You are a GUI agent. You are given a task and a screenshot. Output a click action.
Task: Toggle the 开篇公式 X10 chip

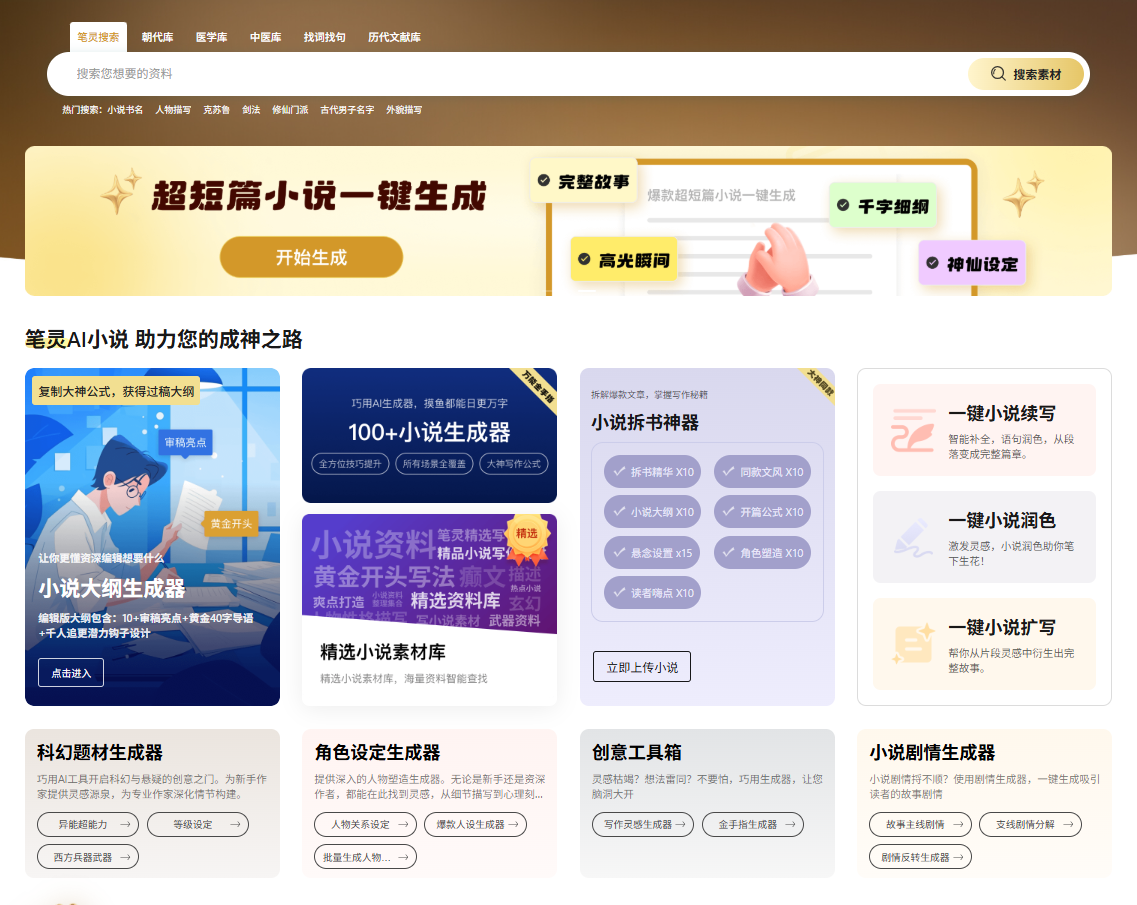coord(762,512)
